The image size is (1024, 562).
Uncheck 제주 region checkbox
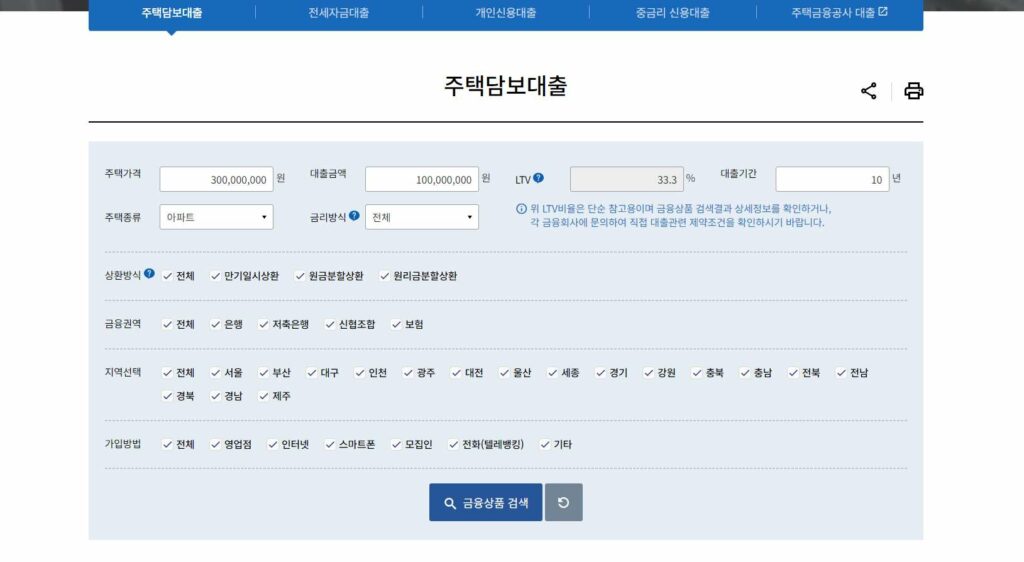tap(264, 396)
